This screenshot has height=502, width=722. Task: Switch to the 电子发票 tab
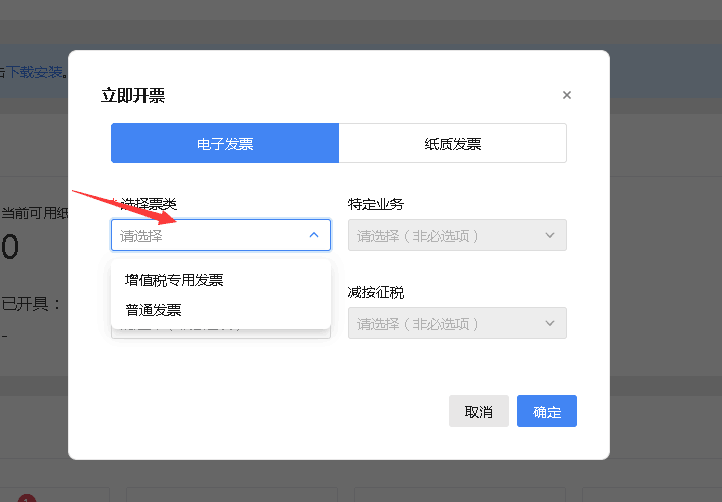click(225, 143)
